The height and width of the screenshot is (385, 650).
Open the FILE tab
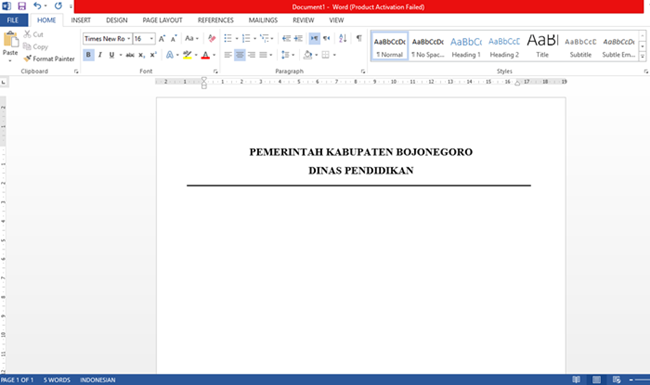click(x=13, y=20)
